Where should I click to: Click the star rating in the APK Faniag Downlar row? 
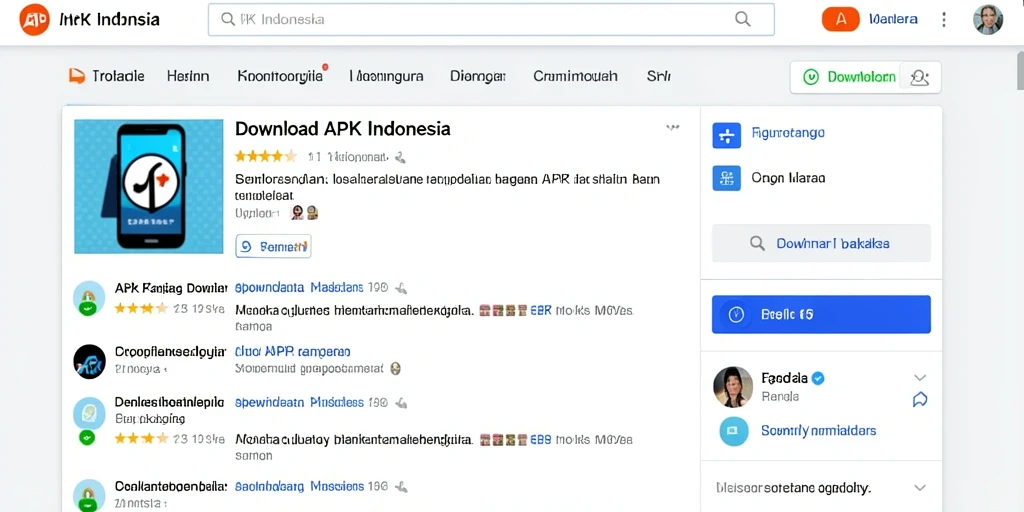[x=140, y=308]
